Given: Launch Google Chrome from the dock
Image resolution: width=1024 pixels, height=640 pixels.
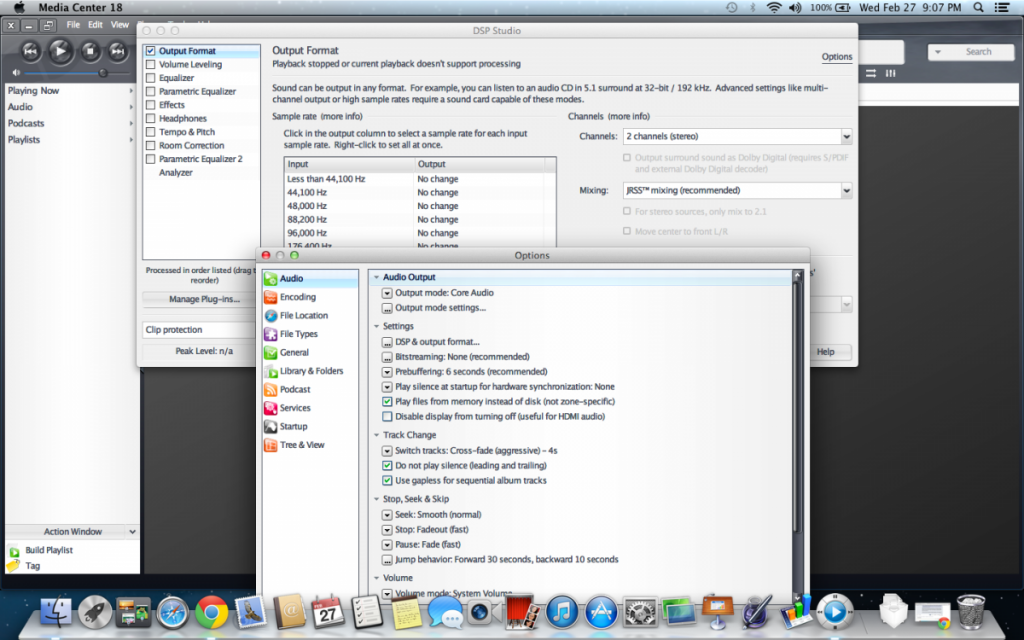Looking at the screenshot, I should click(211, 609).
